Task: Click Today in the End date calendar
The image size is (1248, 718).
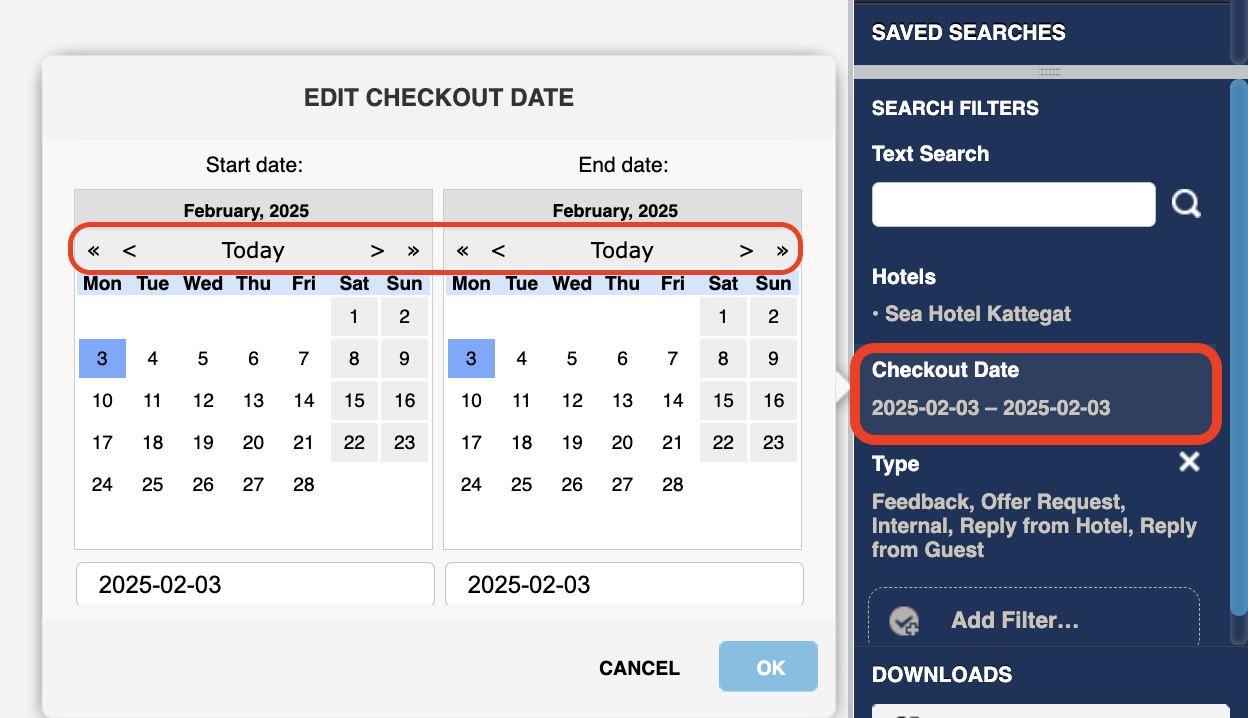Action: (x=622, y=250)
